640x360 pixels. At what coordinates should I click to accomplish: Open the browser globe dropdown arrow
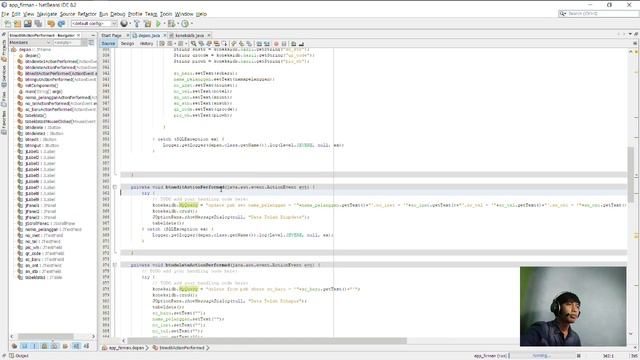pos(129,24)
